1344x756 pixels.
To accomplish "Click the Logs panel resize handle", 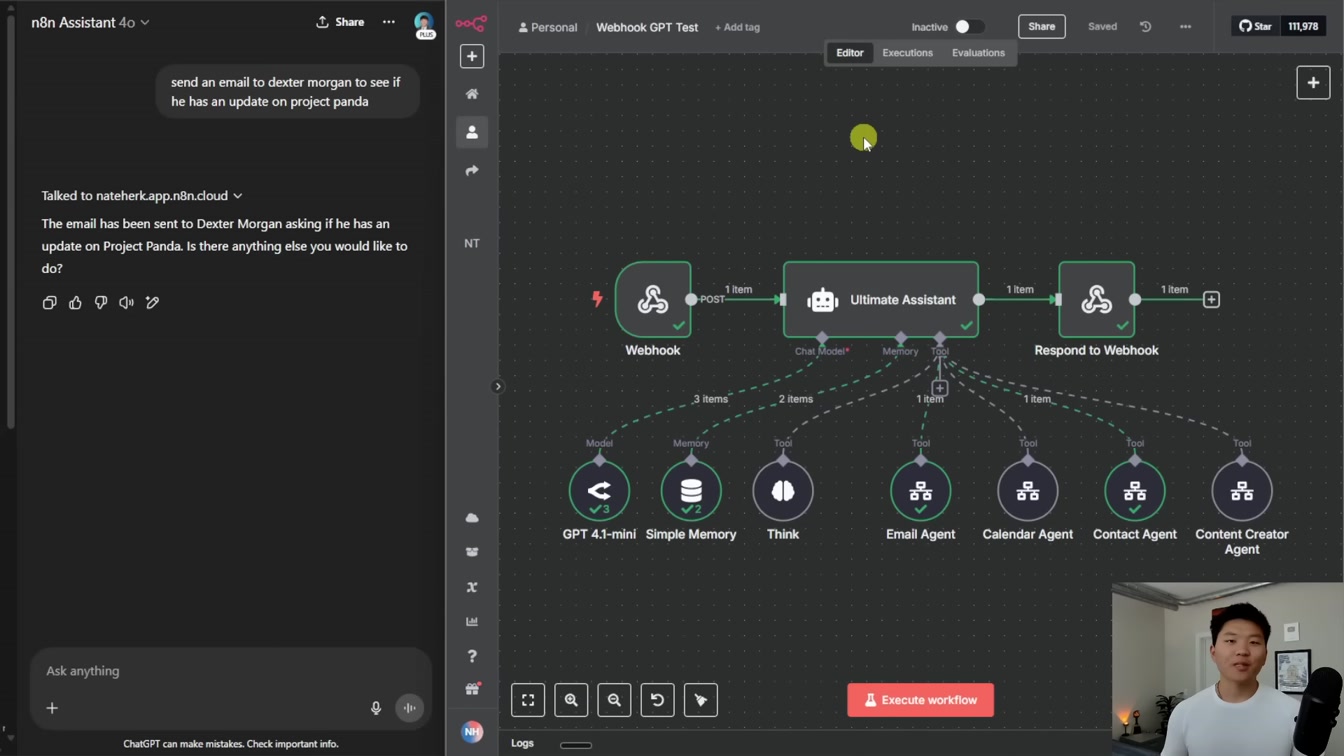I will [576, 745].
